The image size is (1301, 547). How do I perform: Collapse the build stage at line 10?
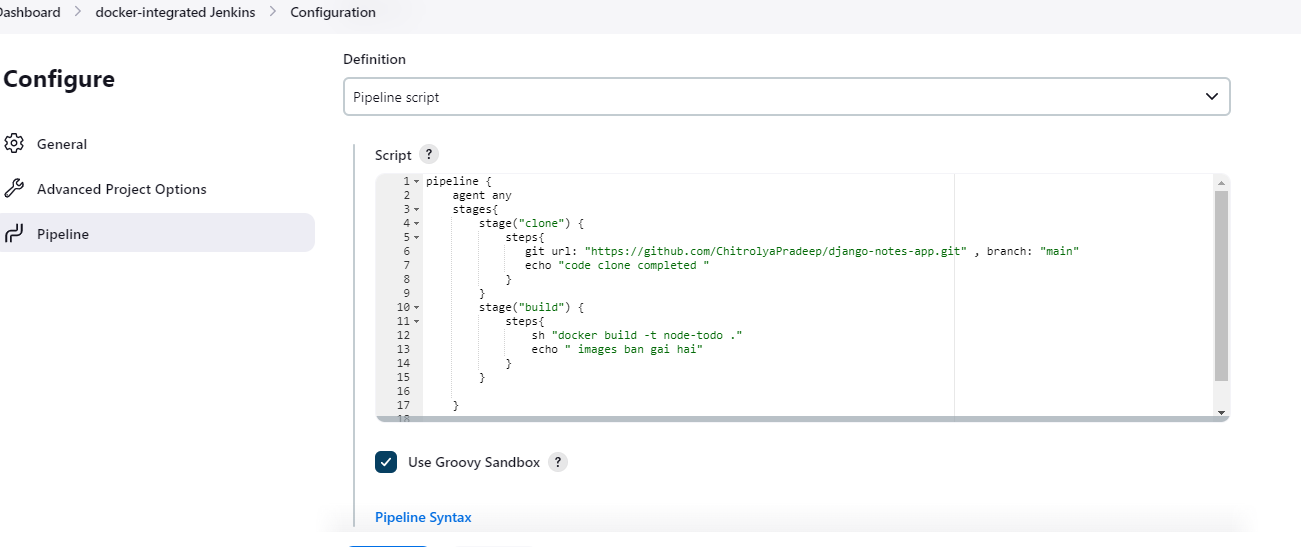tap(416, 307)
